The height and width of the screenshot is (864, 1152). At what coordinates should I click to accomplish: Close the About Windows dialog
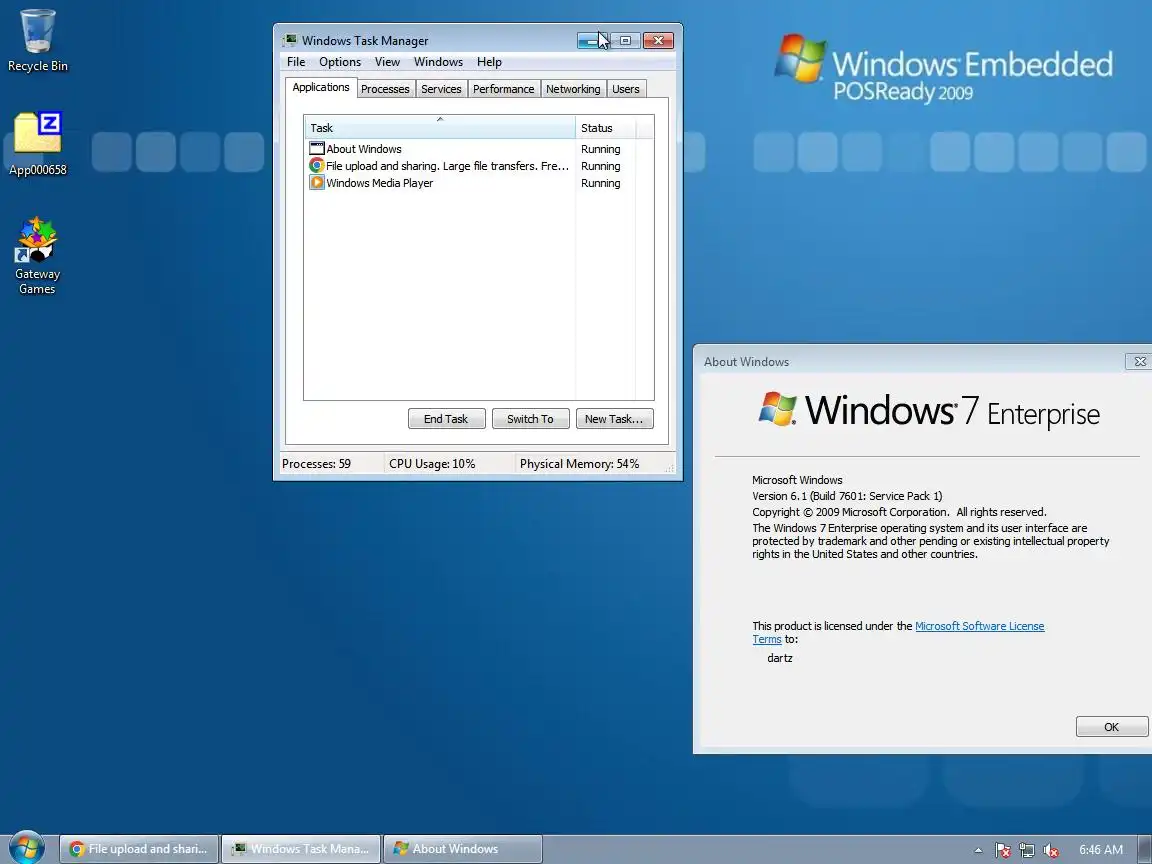[x=1139, y=361]
